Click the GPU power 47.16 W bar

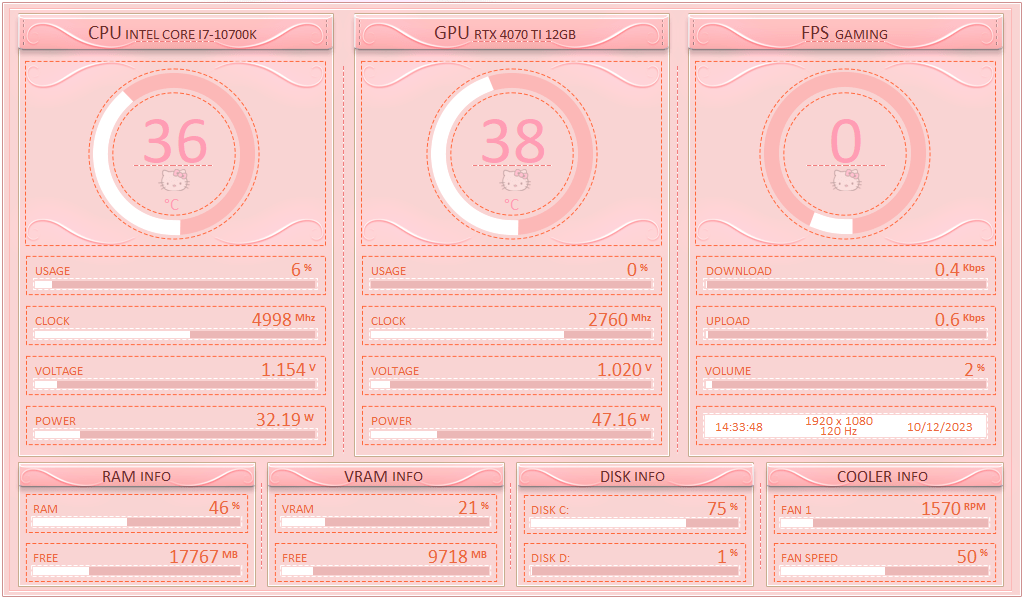[x=511, y=435]
